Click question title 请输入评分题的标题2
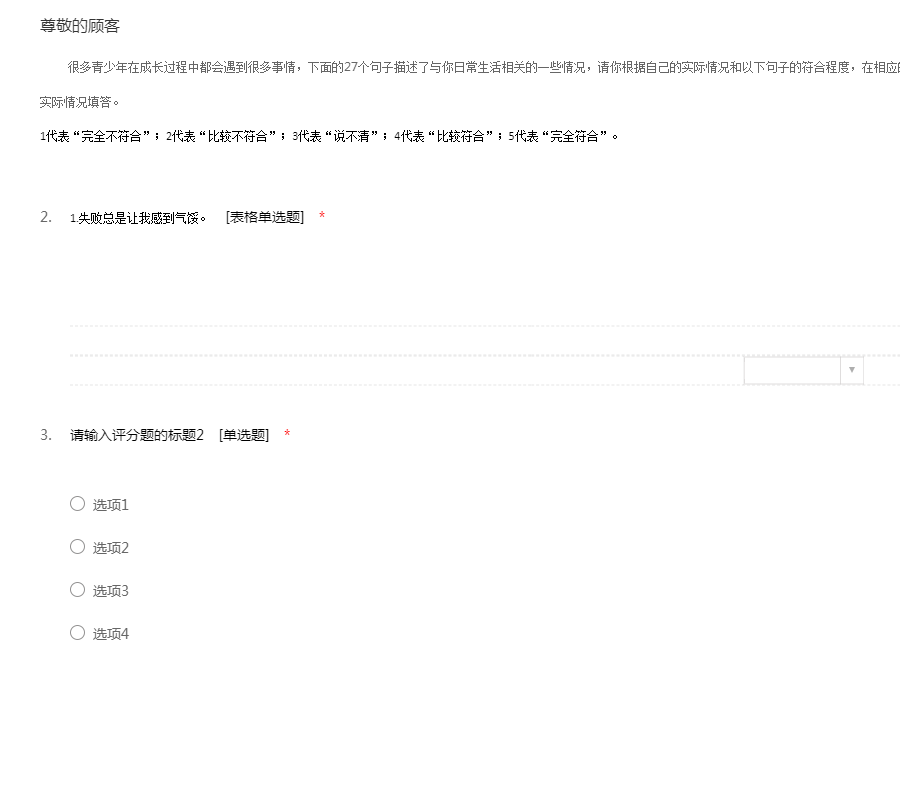 click(137, 435)
